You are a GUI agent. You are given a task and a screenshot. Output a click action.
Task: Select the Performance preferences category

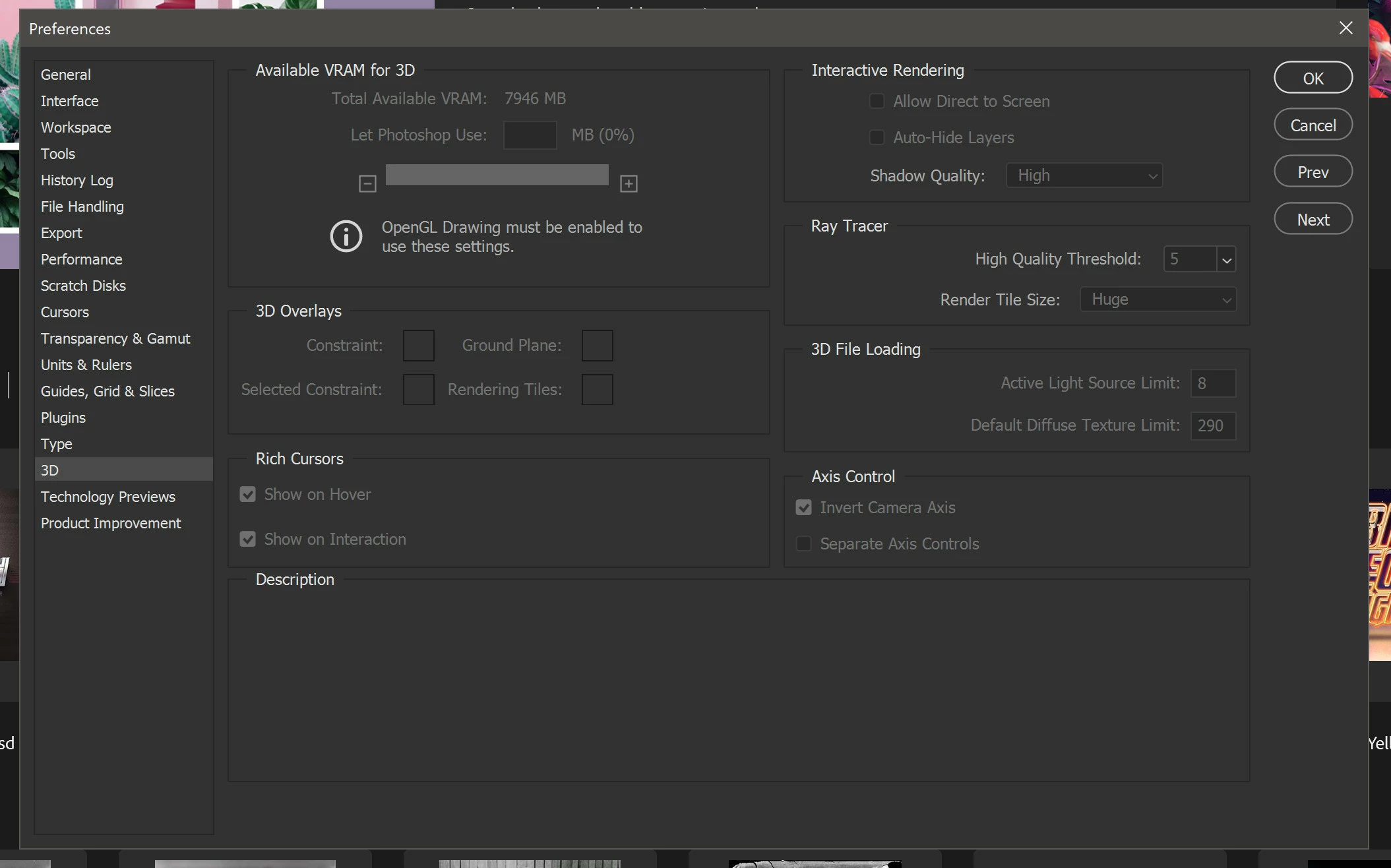(82, 259)
